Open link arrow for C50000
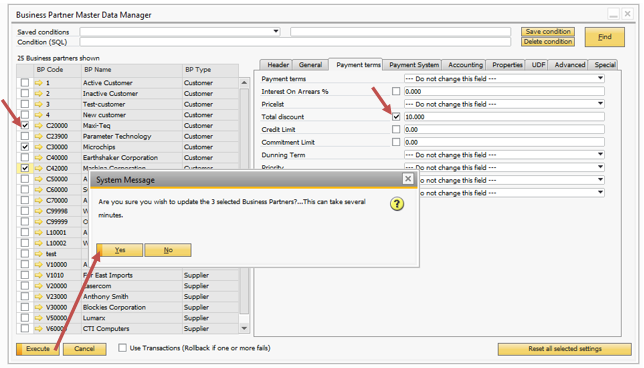The height and width of the screenshot is (368, 644). click(x=39, y=179)
